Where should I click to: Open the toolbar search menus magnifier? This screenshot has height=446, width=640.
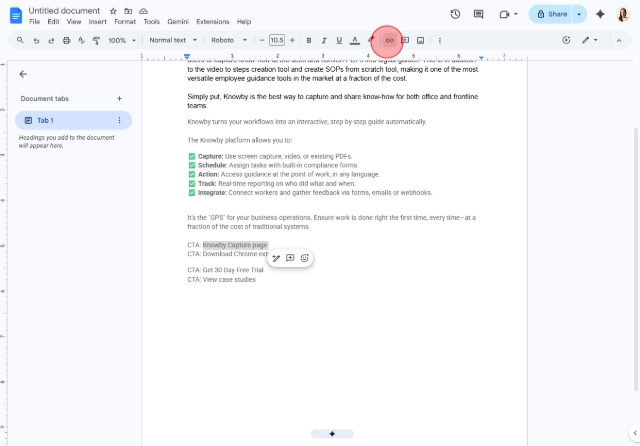(20, 40)
